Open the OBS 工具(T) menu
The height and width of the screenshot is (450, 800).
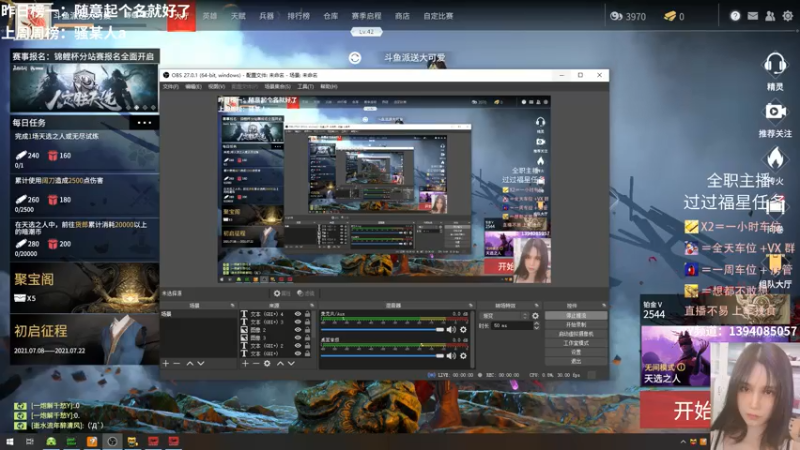click(305, 87)
